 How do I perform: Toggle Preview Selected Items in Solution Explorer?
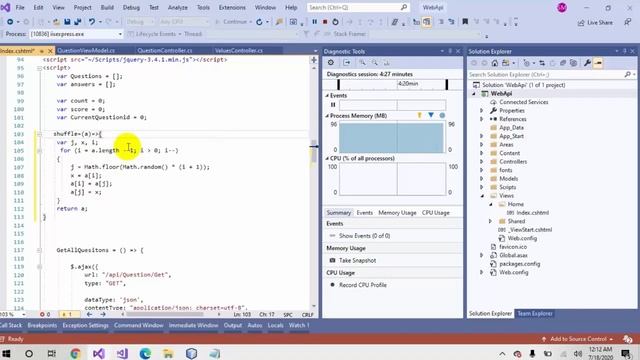(x=598, y=63)
